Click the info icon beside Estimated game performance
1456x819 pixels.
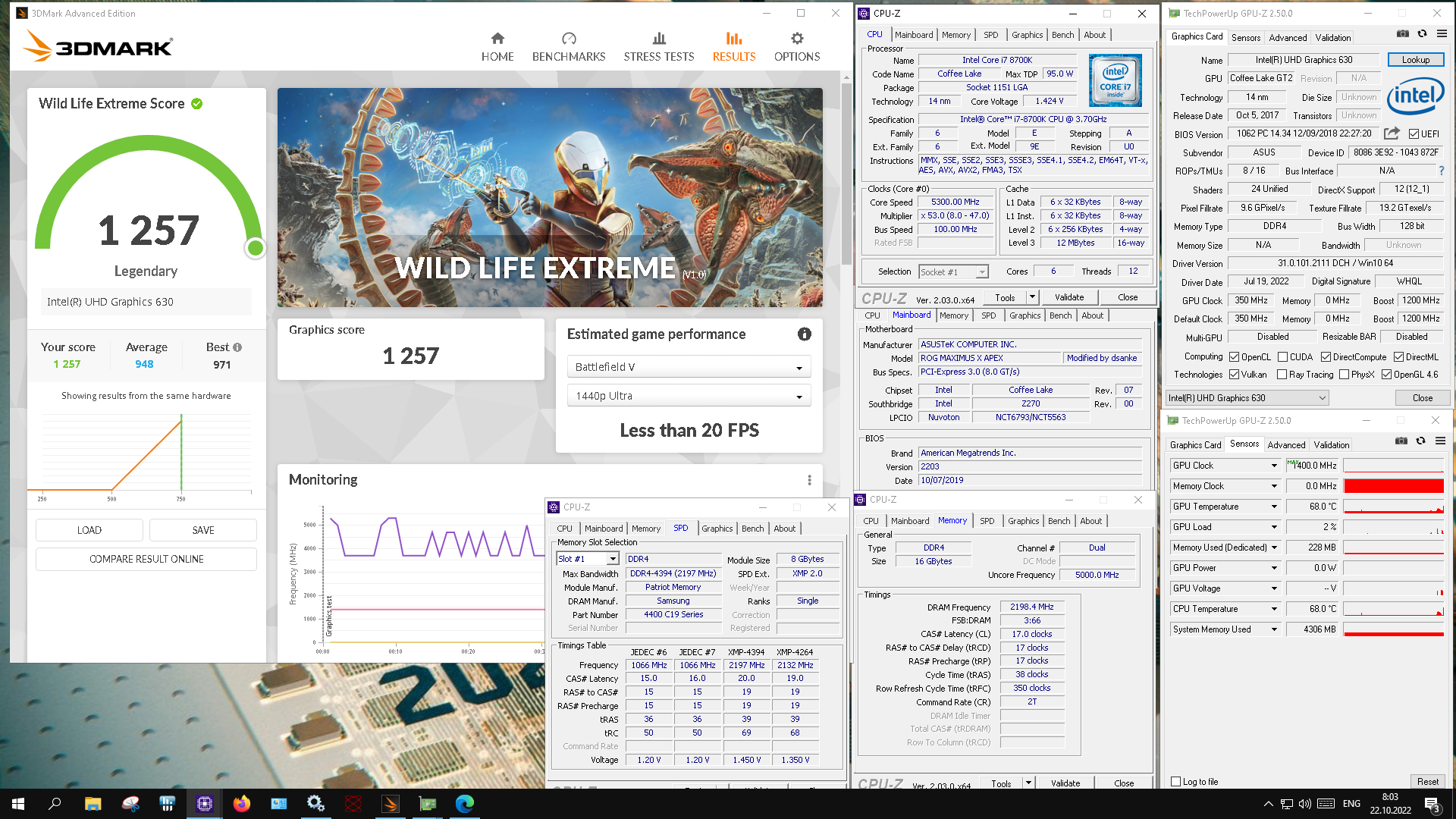pos(805,334)
